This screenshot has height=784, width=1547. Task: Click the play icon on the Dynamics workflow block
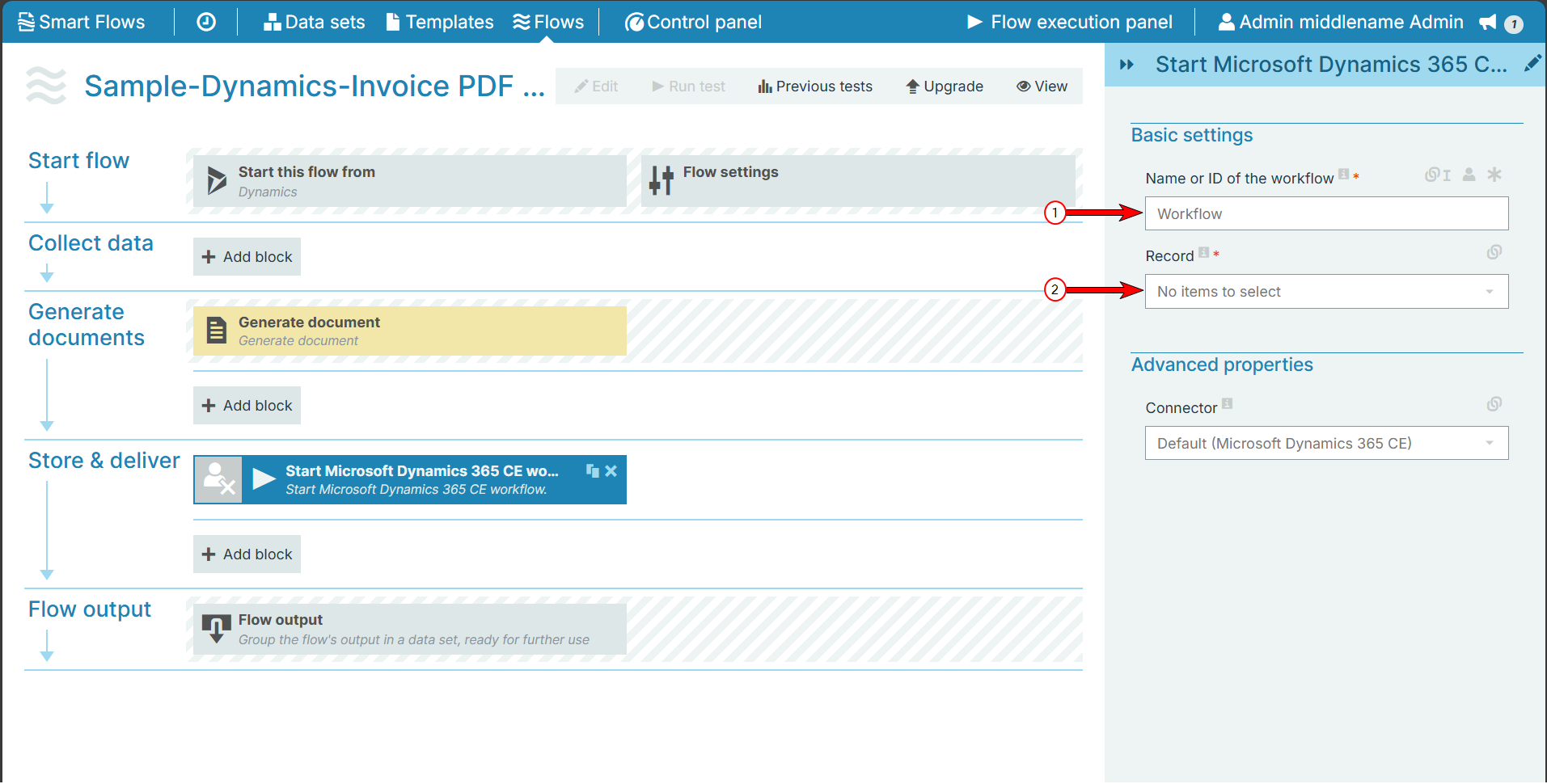click(264, 479)
